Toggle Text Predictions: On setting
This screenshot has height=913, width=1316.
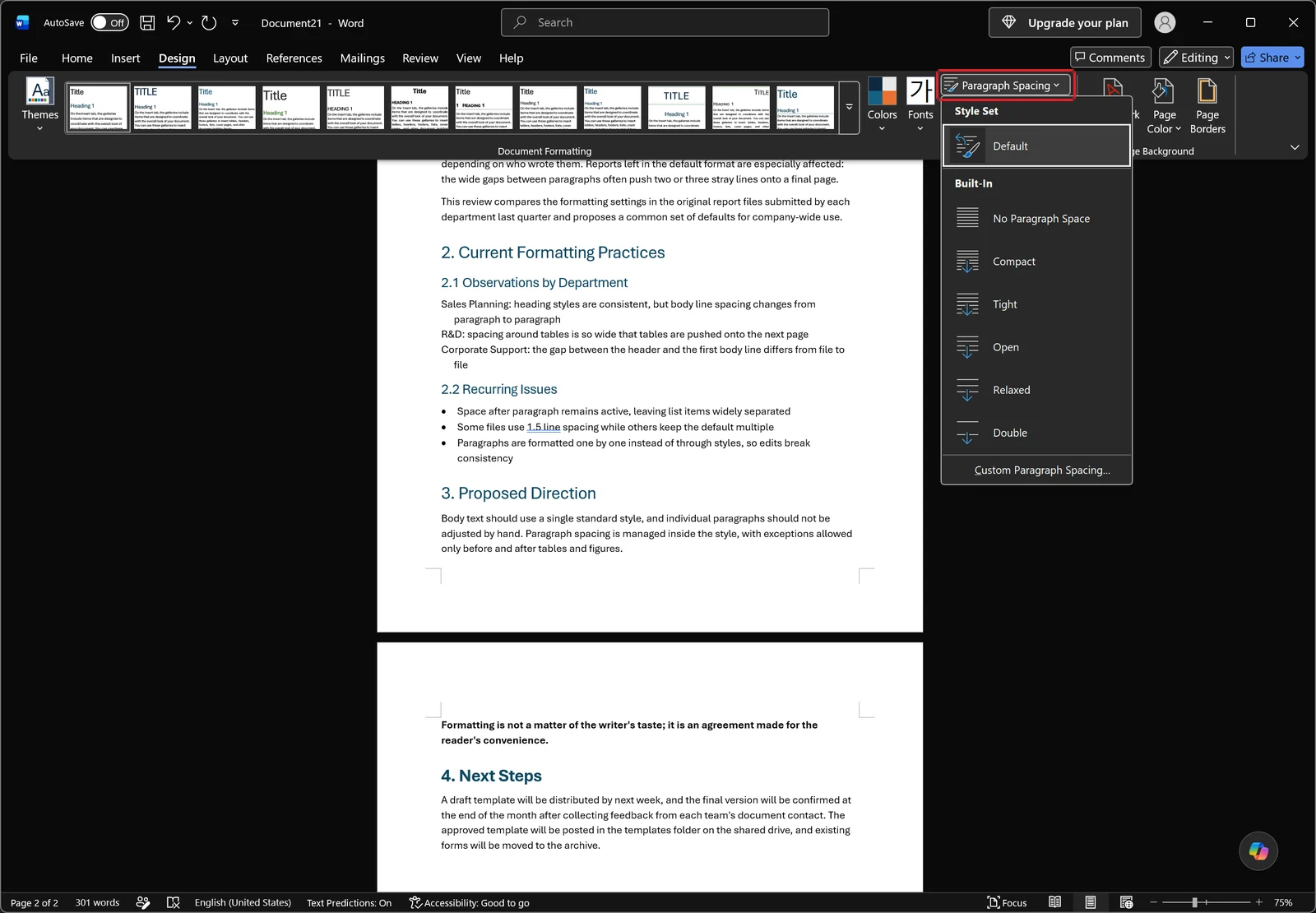(349, 902)
